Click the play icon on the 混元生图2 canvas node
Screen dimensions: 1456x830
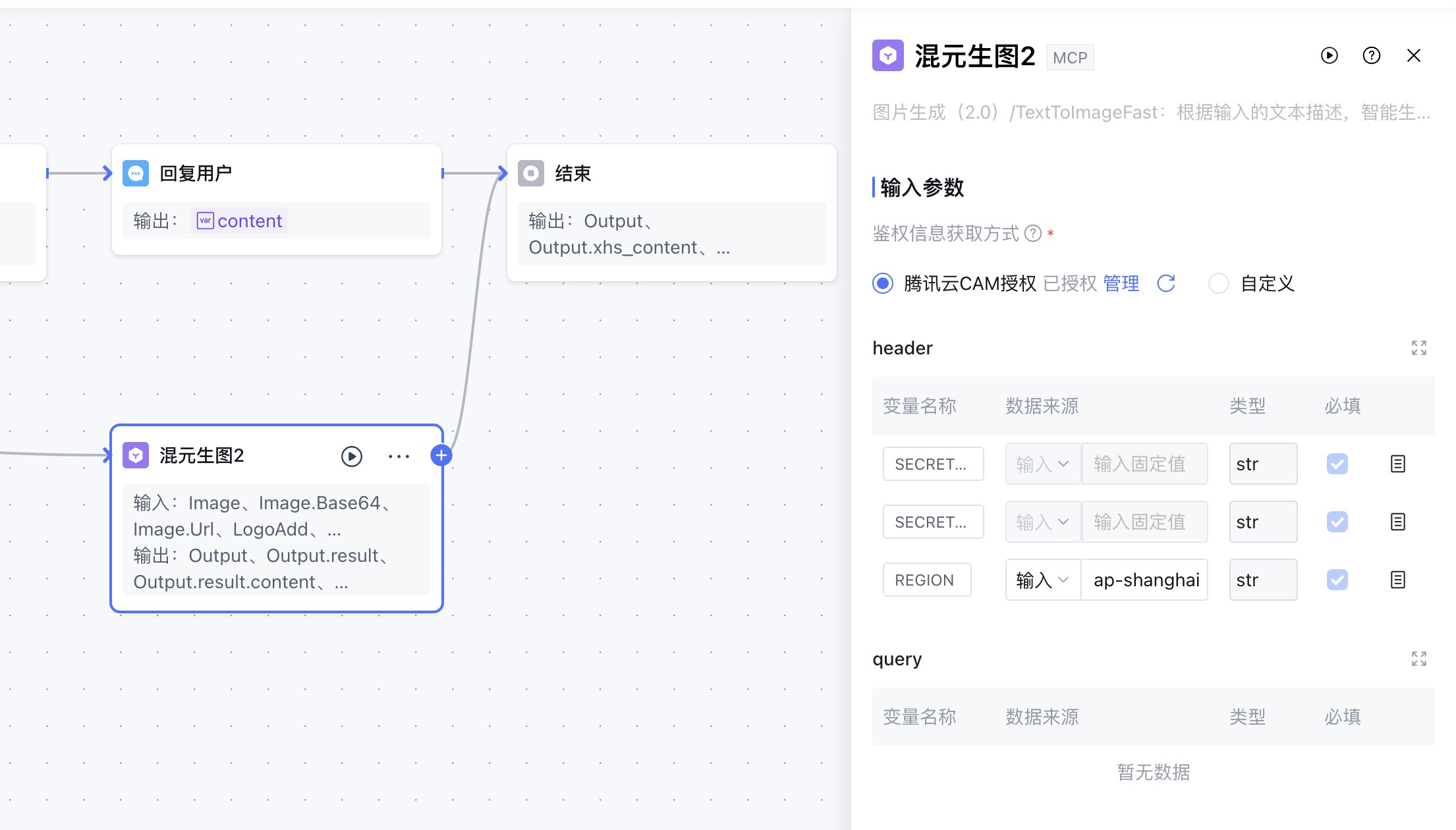pyautogui.click(x=351, y=456)
